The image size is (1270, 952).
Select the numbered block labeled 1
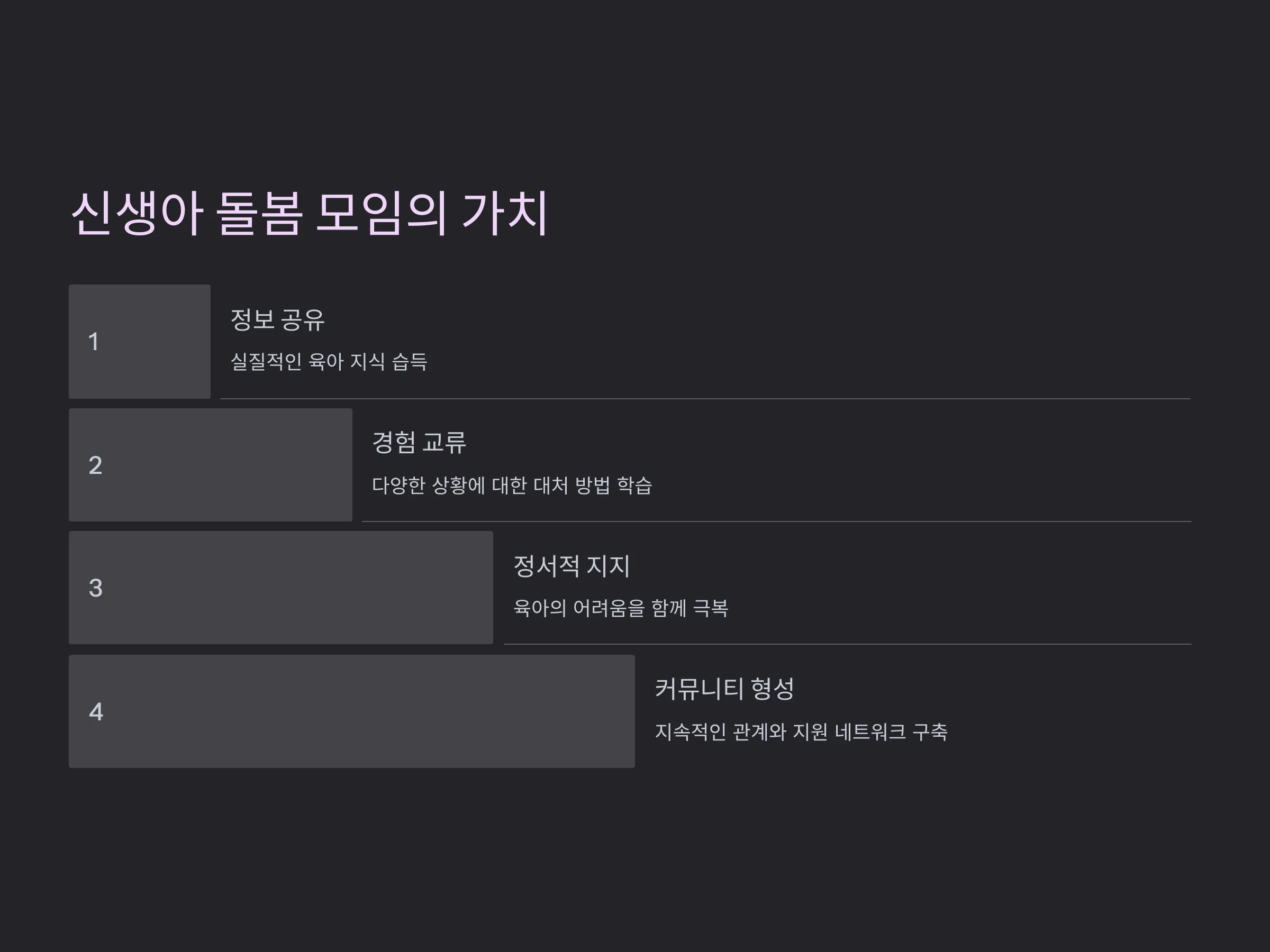pyautogui.click(x=140, y=342)
